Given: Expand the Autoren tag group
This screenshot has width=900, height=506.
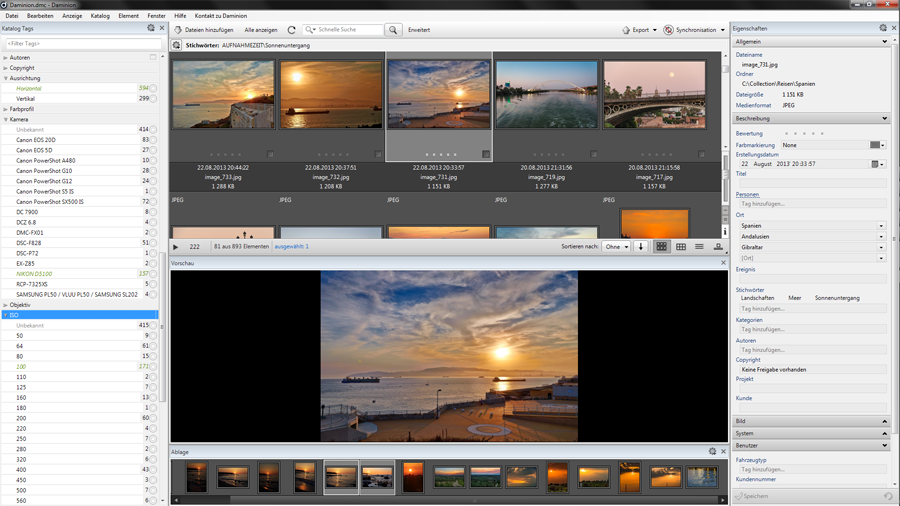Looking at the screenshot, I should (6, 58).
